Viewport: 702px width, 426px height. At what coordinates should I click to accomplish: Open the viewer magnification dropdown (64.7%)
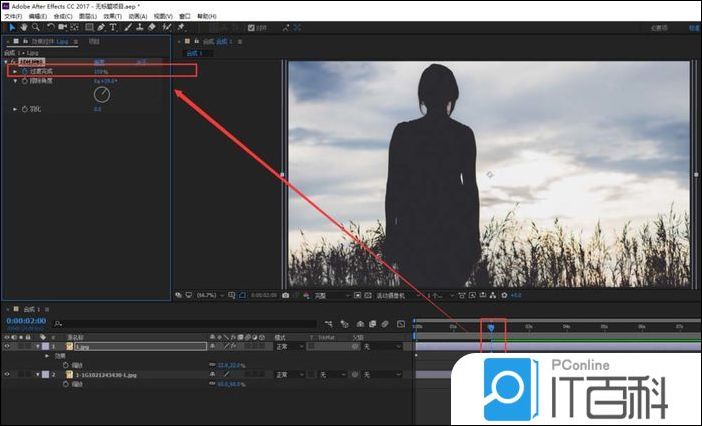point(207,296)
